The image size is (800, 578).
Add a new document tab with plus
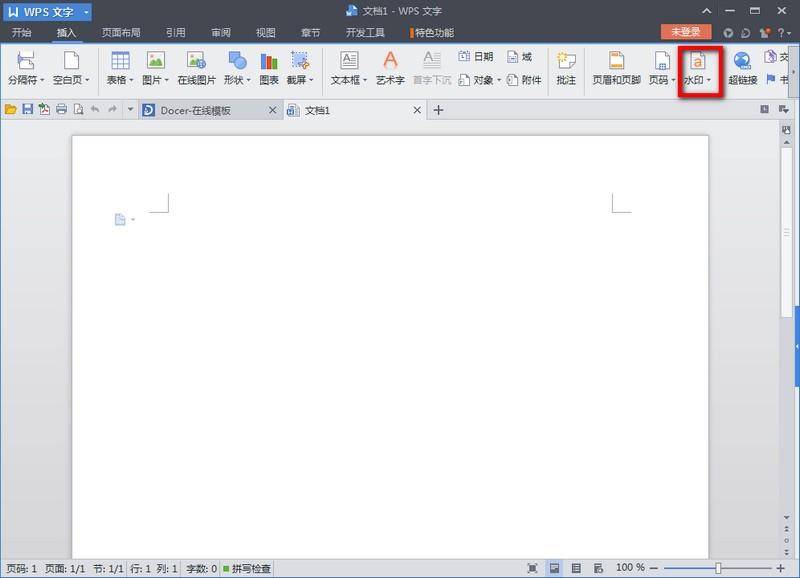(x=438, y=110)
